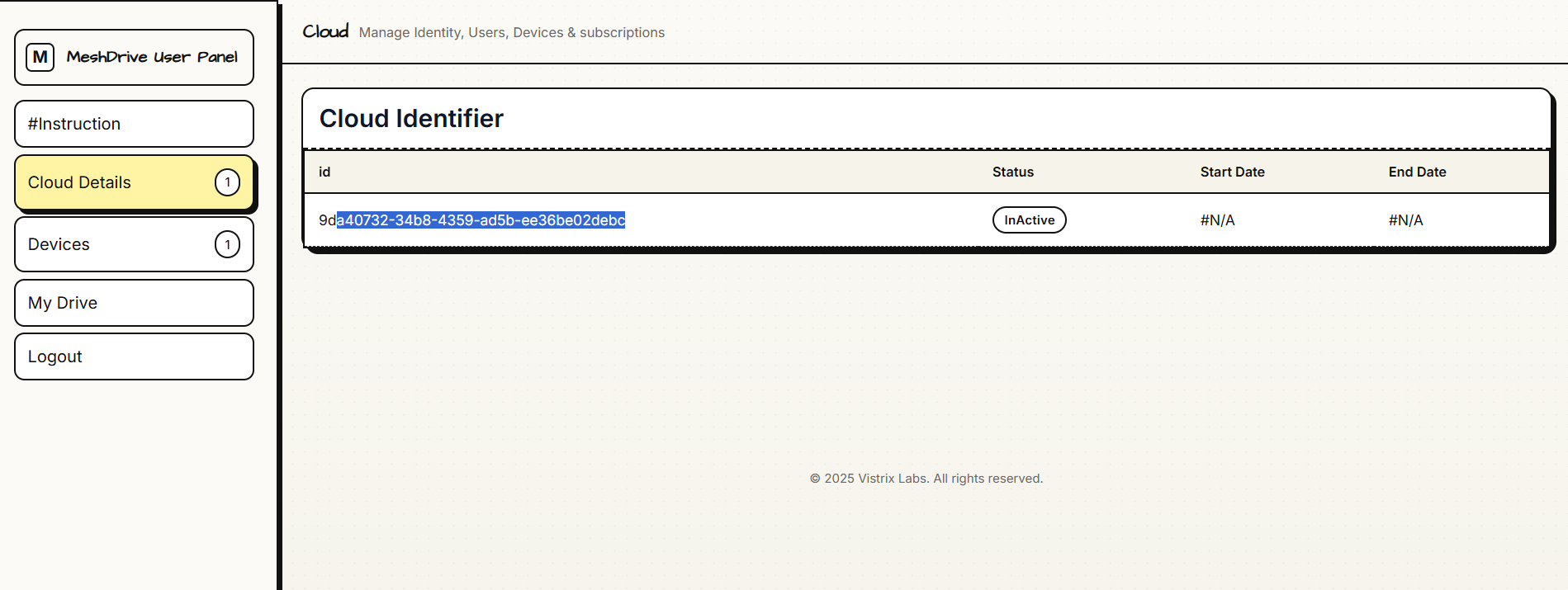Click the Vistrix Labs copyright footer
This screenshot has width=1568, height=590.
coord(926,479)
